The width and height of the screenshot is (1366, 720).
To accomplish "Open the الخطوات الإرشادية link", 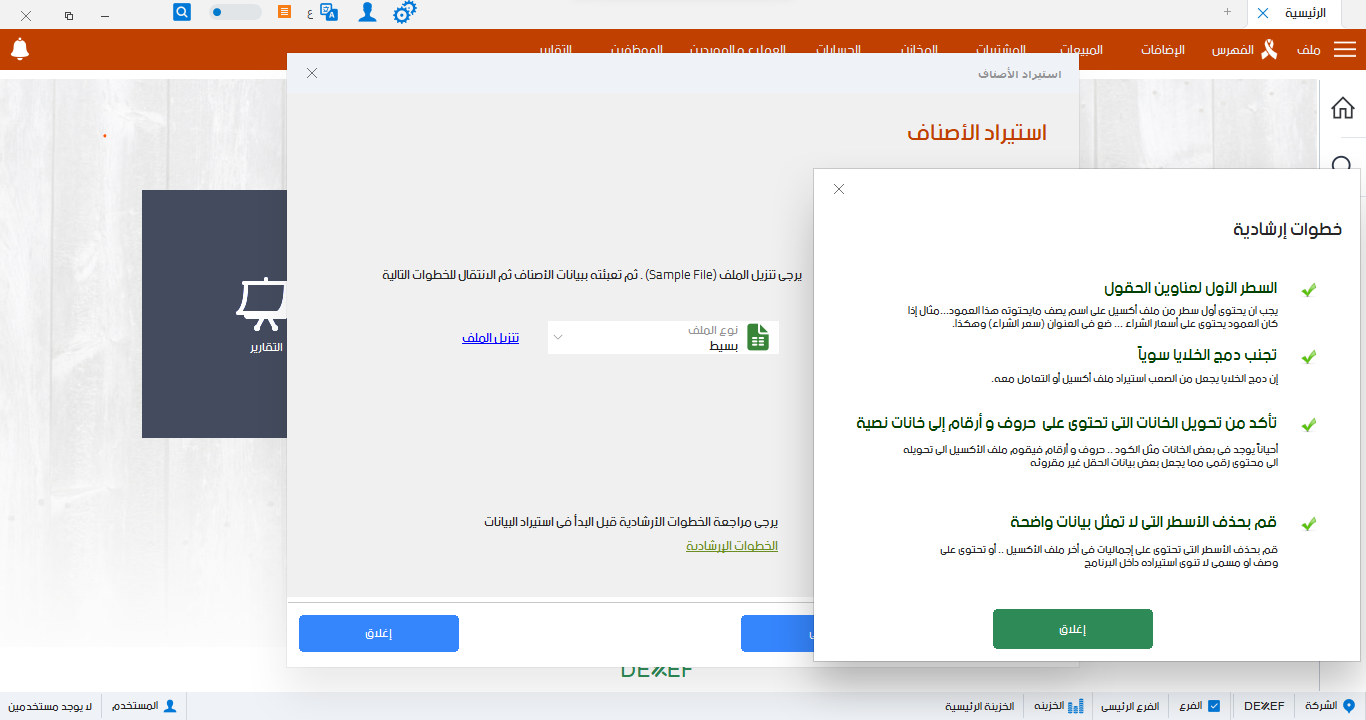I will pyautogui.click(x=731, y=546).
